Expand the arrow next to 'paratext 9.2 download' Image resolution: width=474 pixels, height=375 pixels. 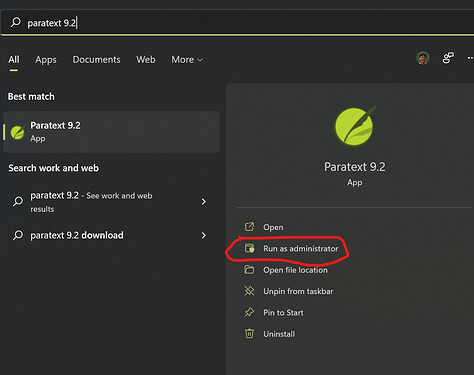coord(204,235)
